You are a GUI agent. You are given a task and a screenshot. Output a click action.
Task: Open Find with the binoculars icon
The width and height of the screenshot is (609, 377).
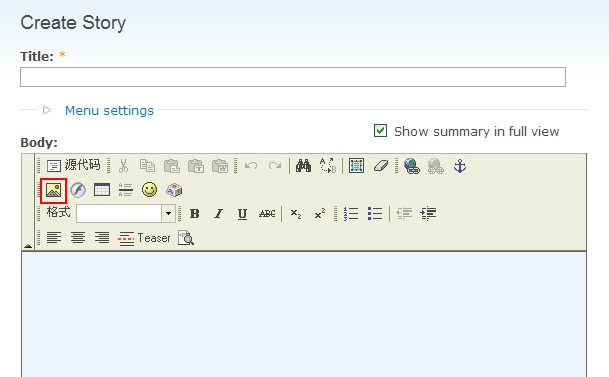click(x=303, y=166)
